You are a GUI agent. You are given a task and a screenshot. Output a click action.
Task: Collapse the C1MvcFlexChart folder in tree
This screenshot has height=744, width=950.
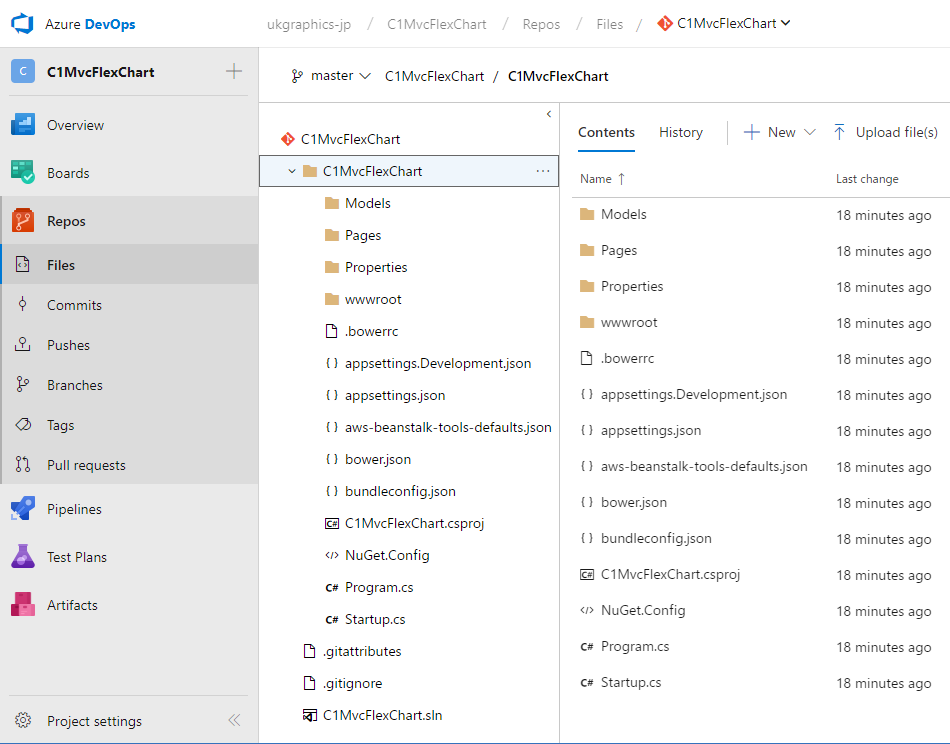[292, 171]
